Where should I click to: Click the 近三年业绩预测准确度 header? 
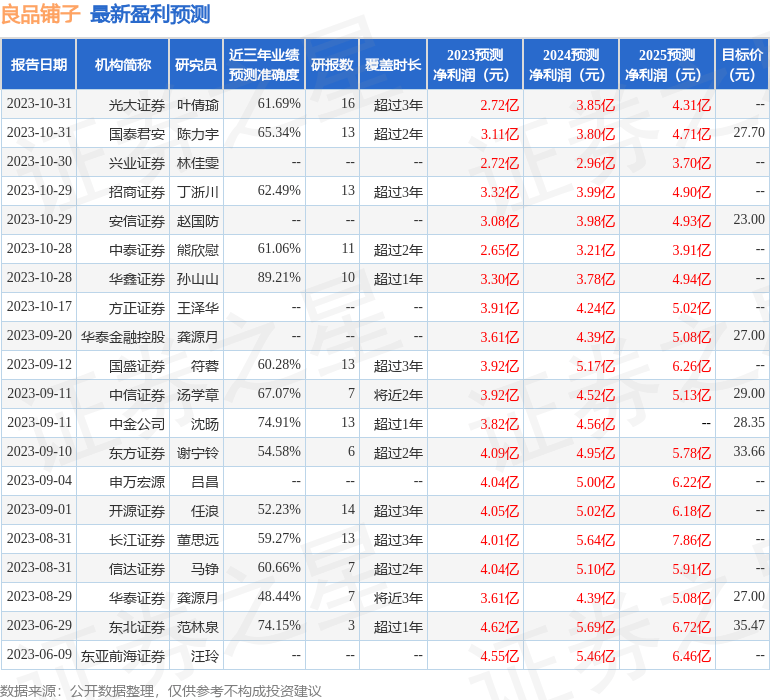point(264,64)
